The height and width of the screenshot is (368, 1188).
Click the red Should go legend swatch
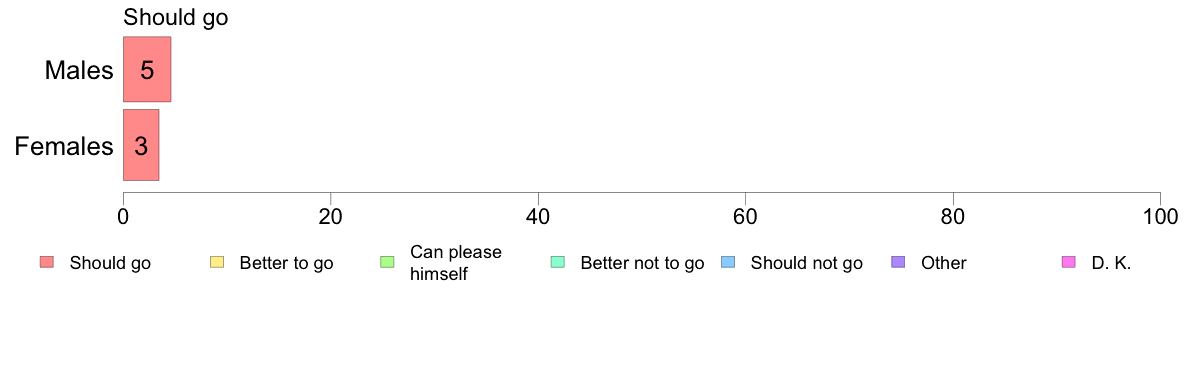[46, 263]
